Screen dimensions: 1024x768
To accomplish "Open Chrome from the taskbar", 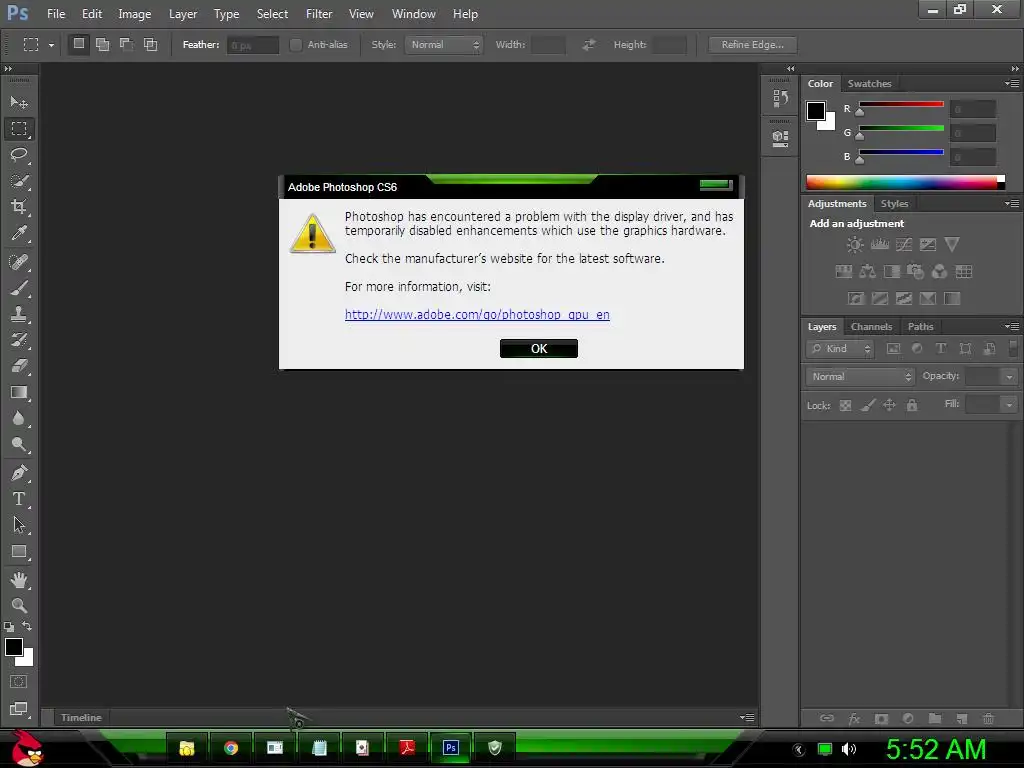I will (231, 748).
